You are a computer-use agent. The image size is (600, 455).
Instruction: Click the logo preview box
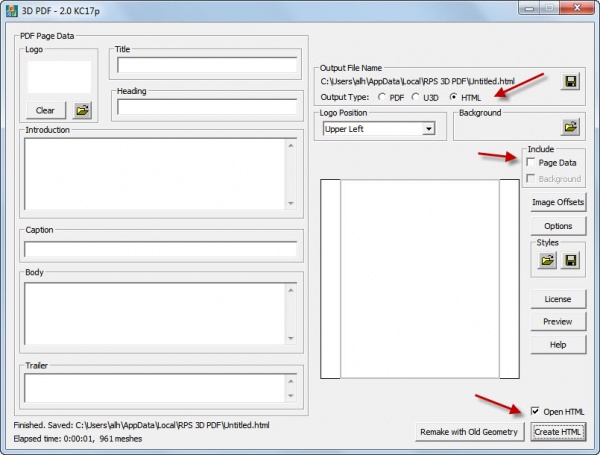tap(59, 77)
